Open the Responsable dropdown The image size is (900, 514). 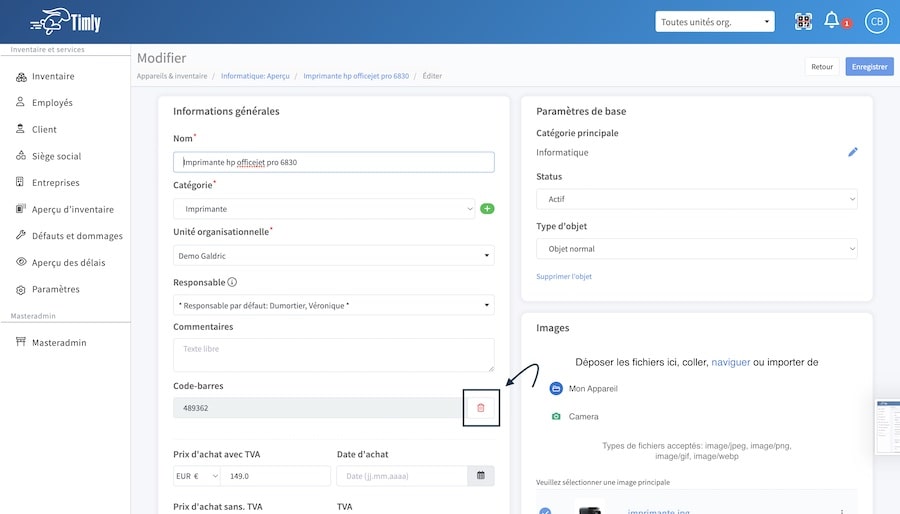coord(333,305)
